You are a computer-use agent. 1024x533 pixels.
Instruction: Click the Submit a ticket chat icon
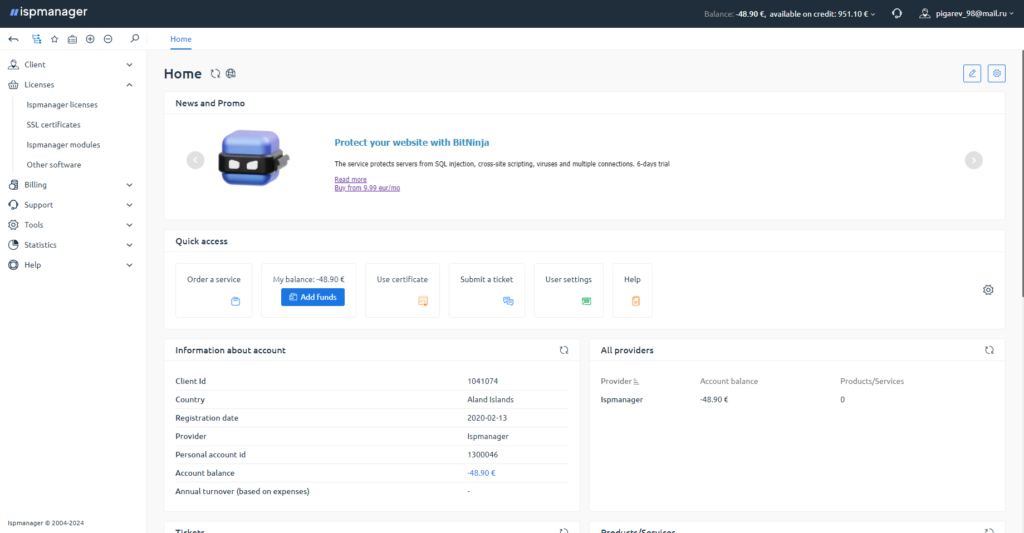click(508, 301)
